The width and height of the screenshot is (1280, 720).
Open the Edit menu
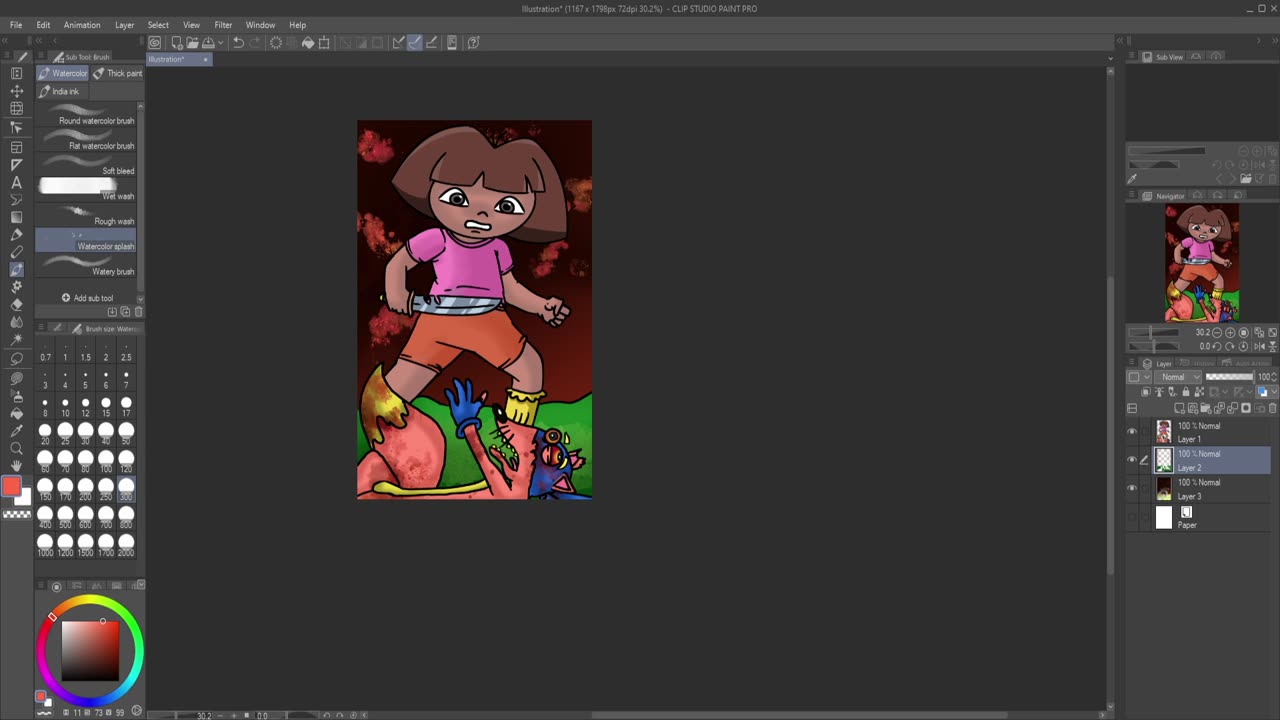coord(43,25)
